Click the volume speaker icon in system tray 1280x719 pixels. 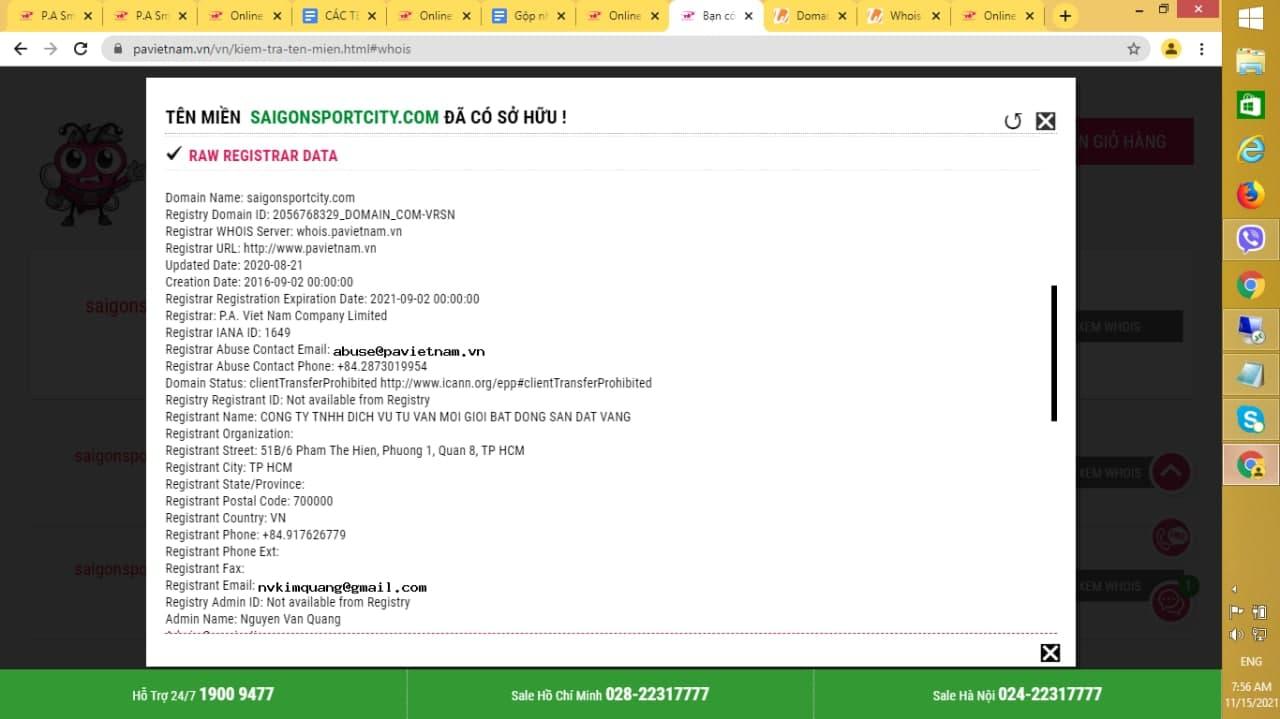pos(1237,634)
